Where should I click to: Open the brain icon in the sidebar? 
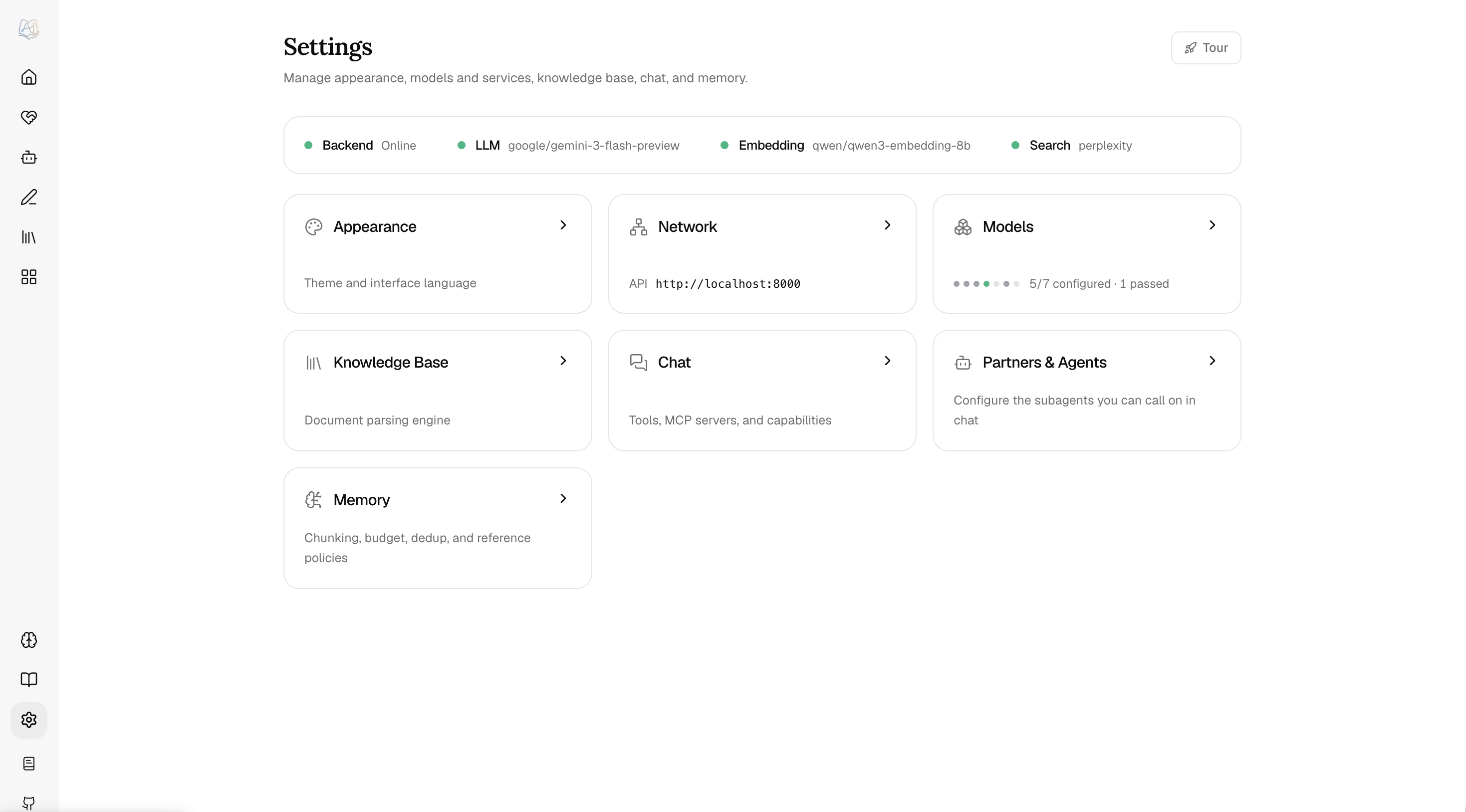(28, 639)
